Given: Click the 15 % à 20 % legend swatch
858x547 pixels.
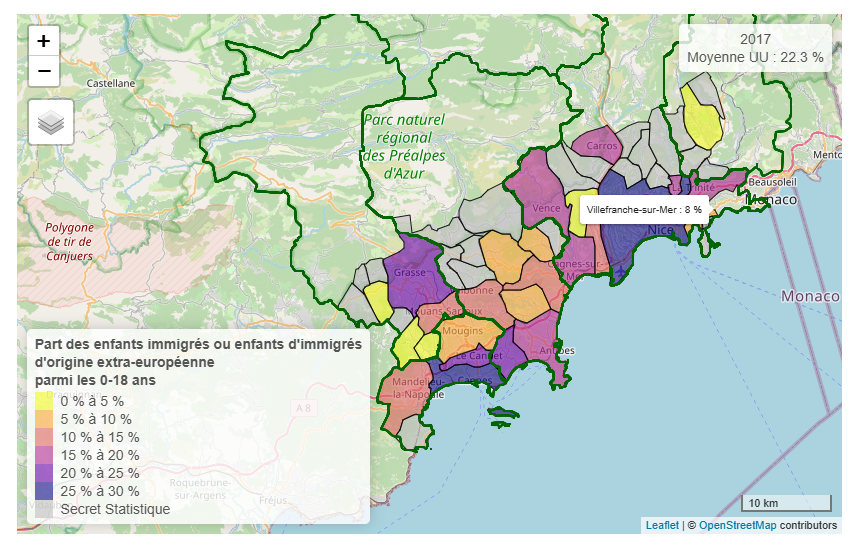Looking at the screenshot, I should pyautogui.click(x=45, y=455).
